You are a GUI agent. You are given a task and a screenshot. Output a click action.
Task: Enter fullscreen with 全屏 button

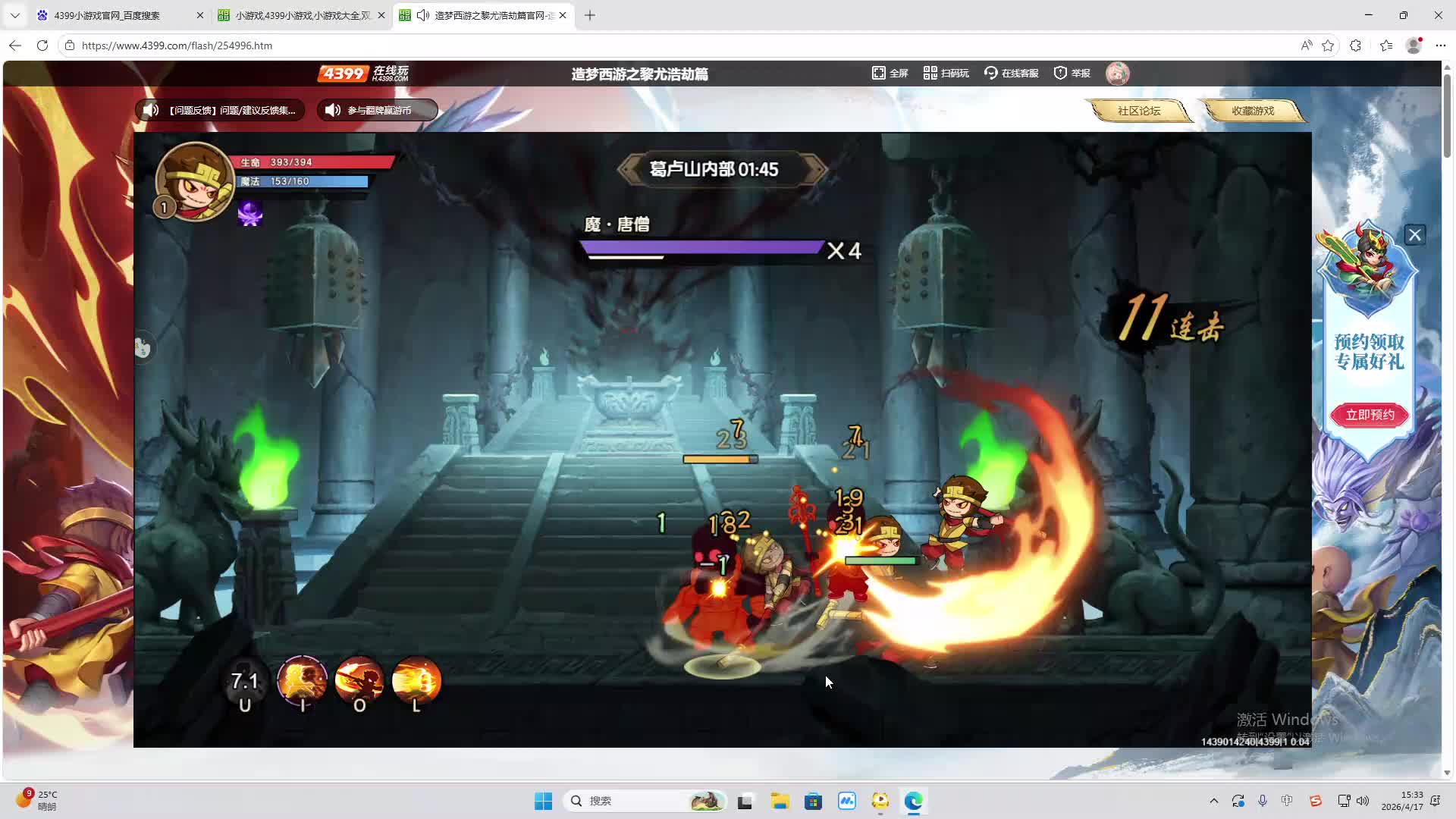click(x=890, y=74)
